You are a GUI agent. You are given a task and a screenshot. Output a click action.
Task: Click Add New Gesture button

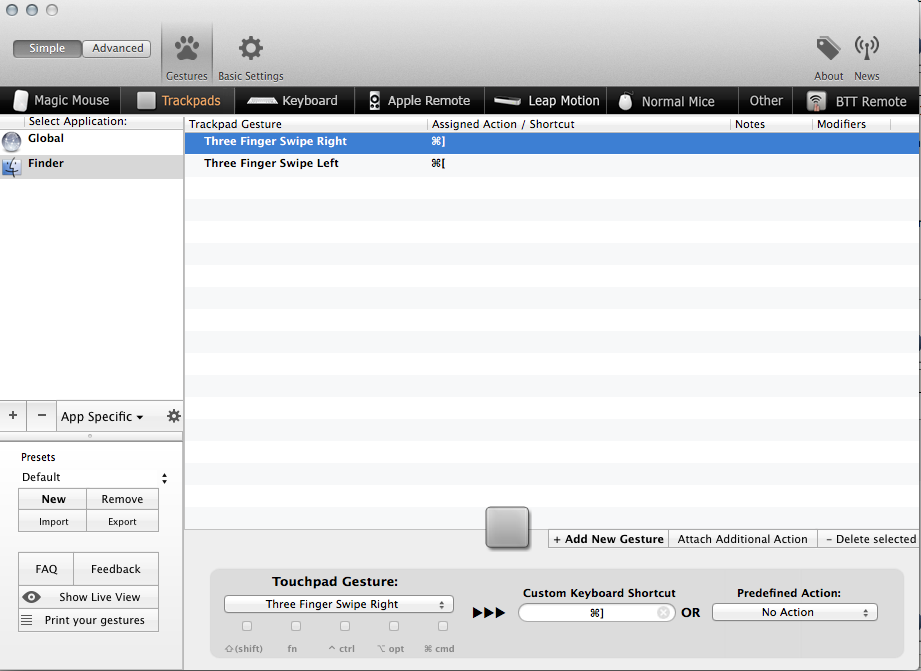[609, 539]
